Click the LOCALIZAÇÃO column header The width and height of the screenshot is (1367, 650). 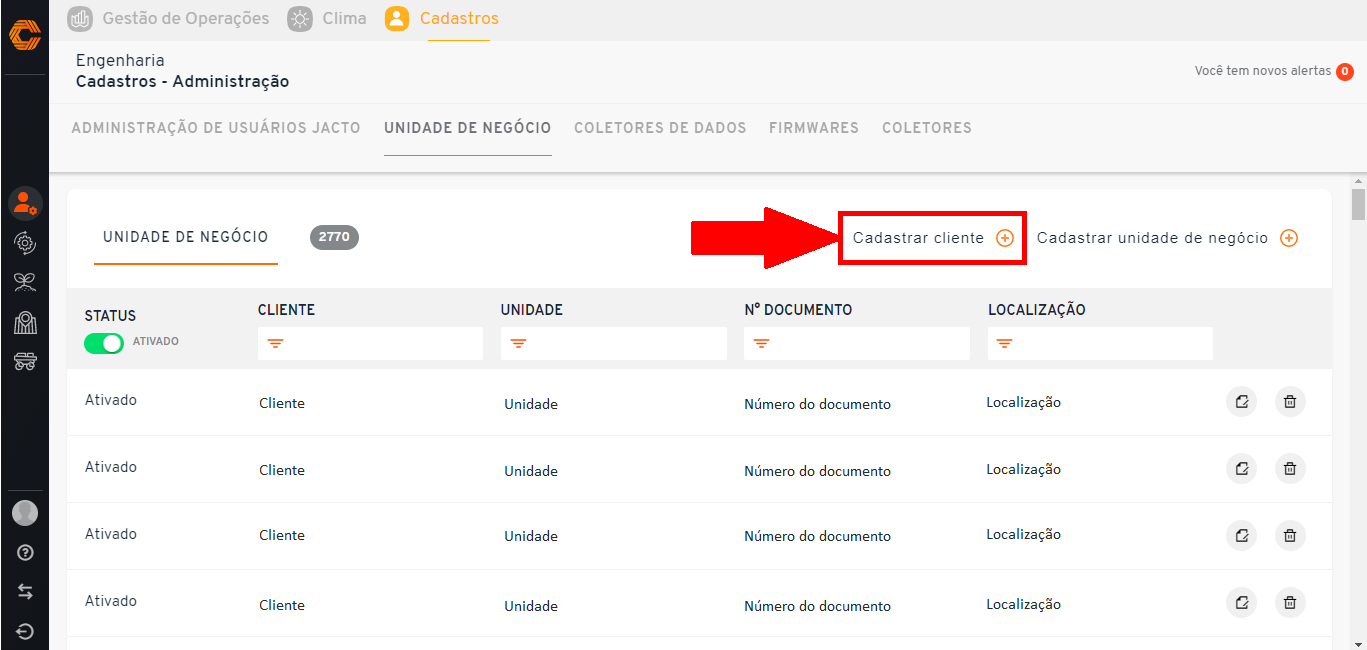1037,310
